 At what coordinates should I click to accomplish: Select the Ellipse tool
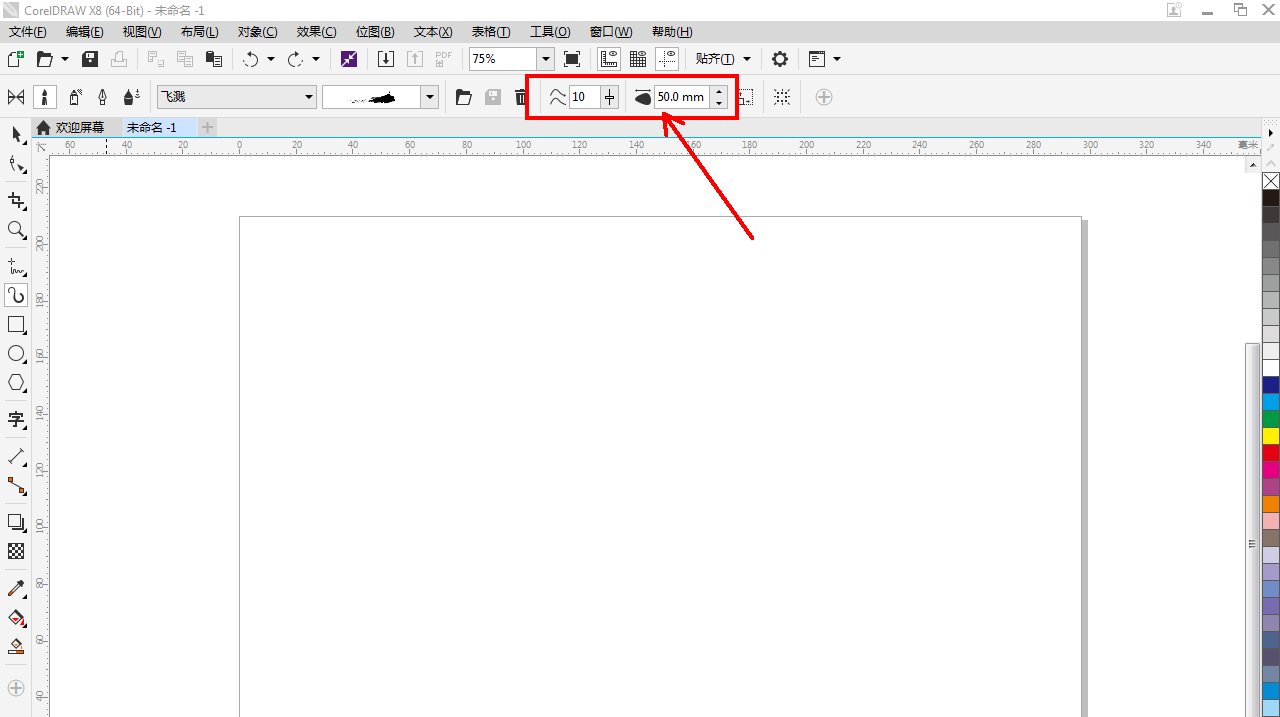pyautogui.click(x=16, y=354)
